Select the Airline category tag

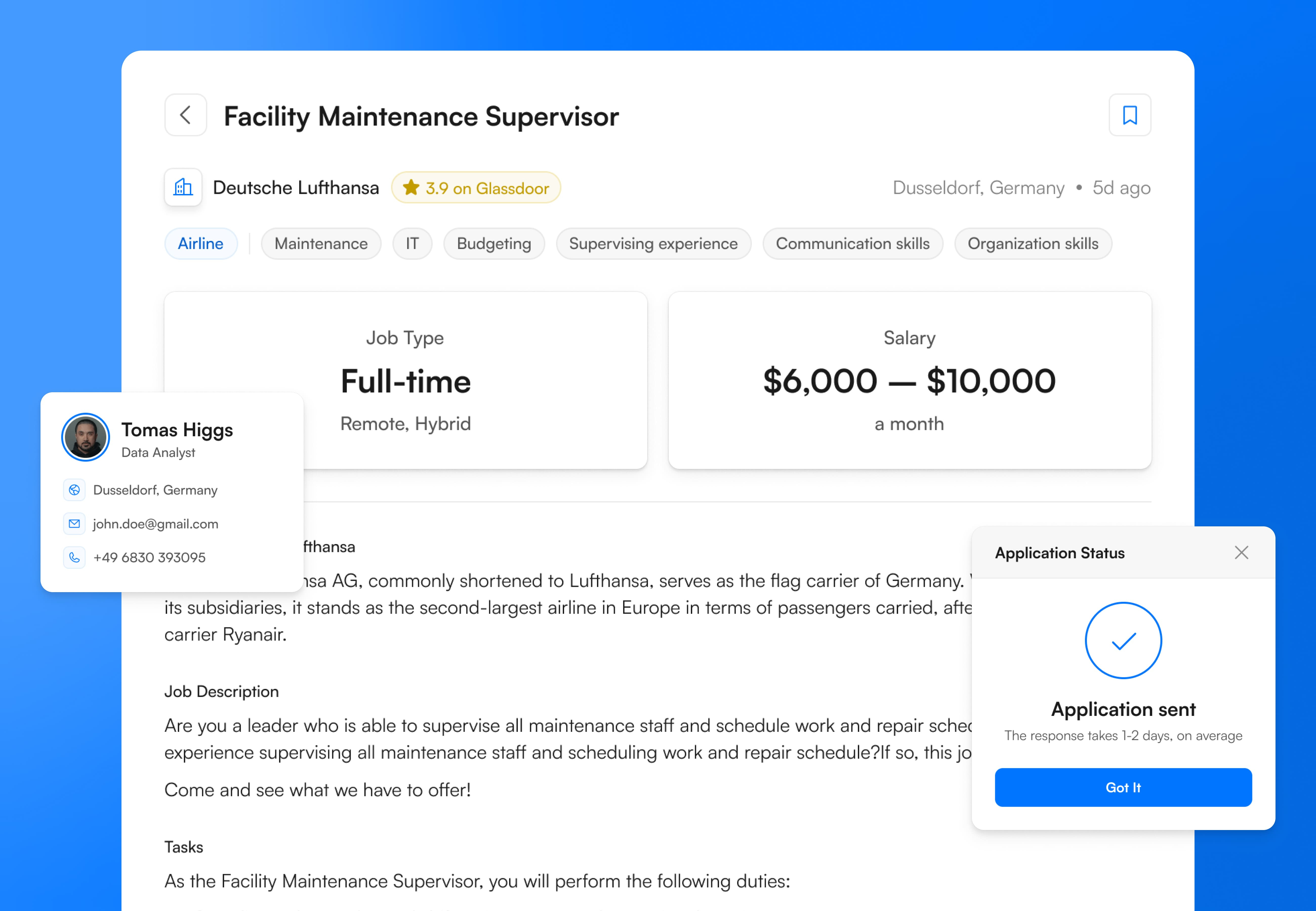200,244
